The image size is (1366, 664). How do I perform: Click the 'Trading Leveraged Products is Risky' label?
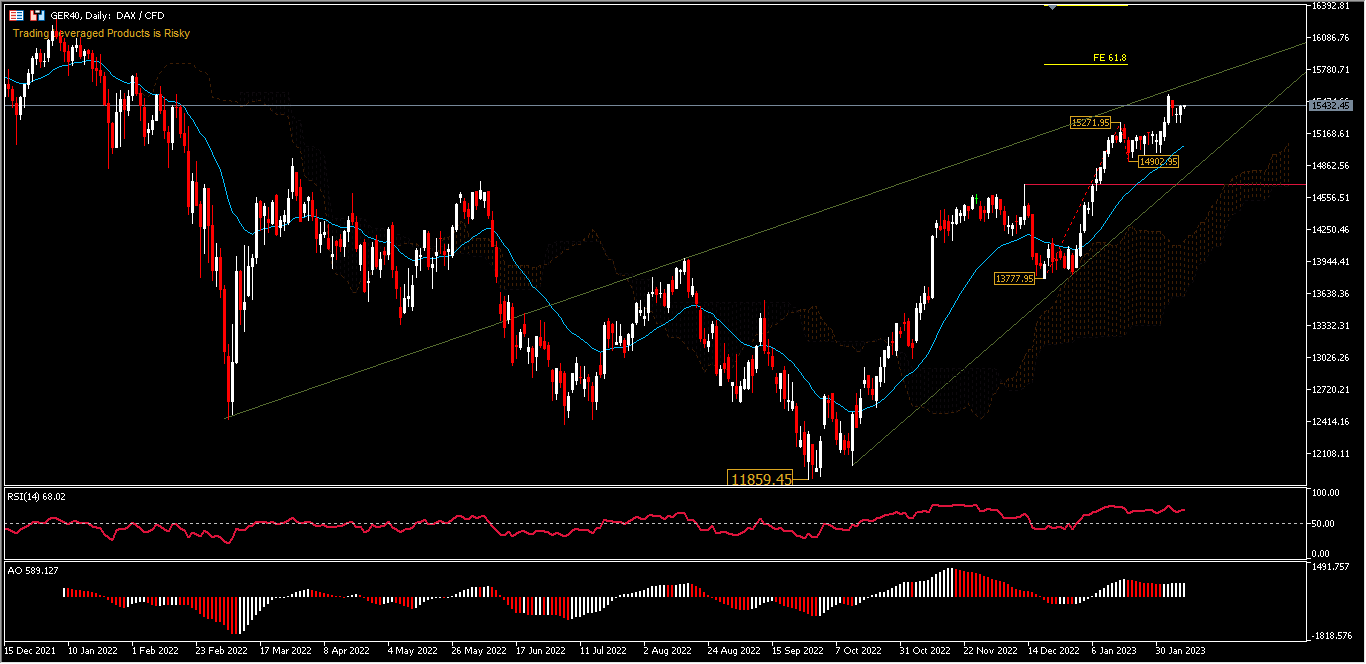pyautogui.click(x=101, y=33)
